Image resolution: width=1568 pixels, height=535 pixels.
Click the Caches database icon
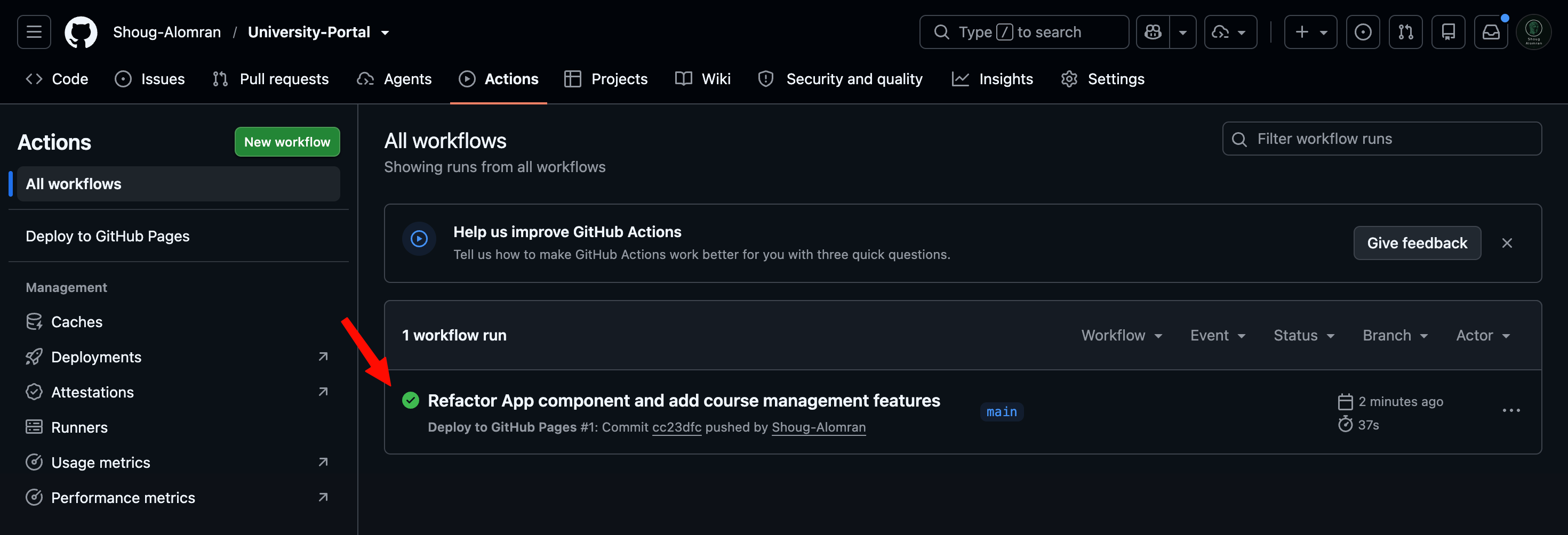coord(34,322)
